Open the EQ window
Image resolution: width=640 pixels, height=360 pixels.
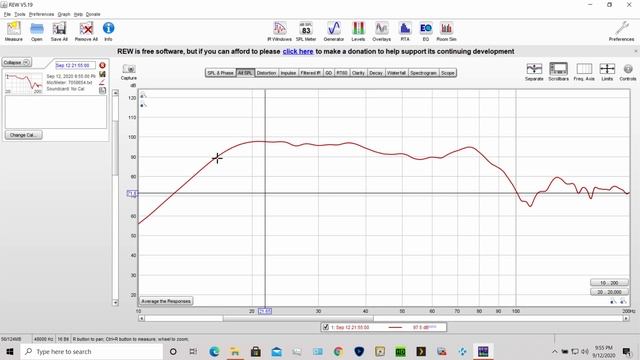[426, 31]
